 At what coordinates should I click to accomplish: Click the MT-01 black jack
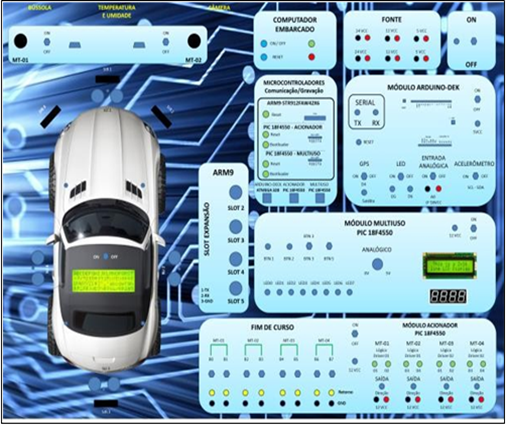tap(21, 41)
